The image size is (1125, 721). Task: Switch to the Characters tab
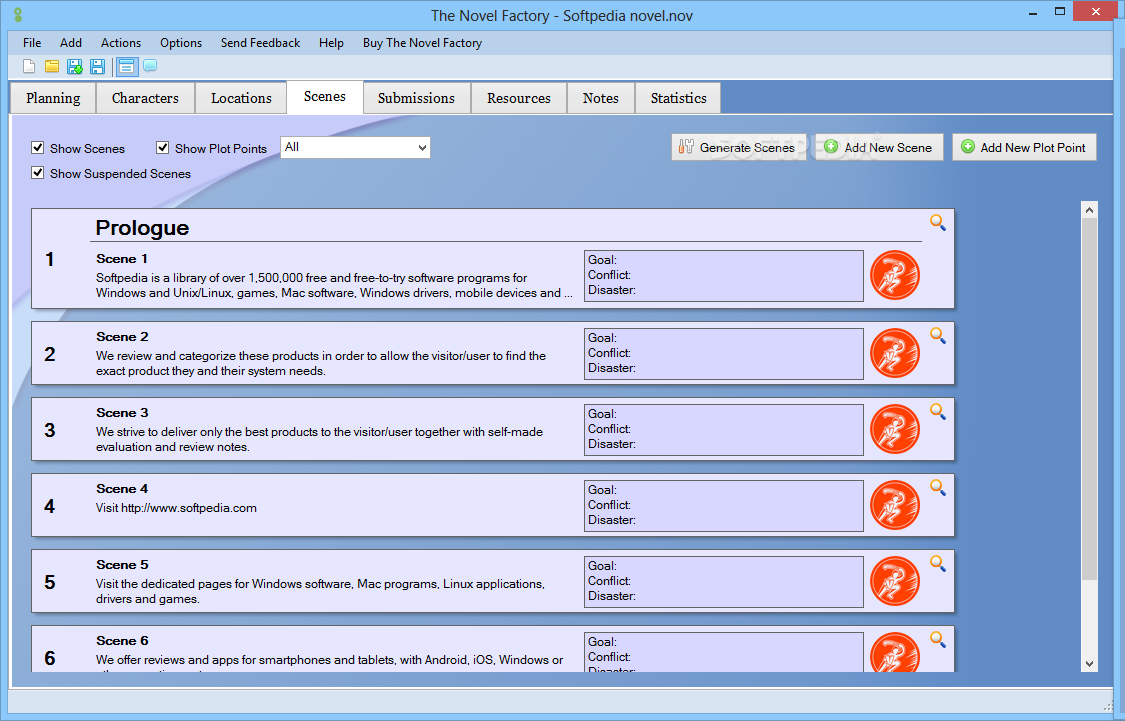[146, 98]
